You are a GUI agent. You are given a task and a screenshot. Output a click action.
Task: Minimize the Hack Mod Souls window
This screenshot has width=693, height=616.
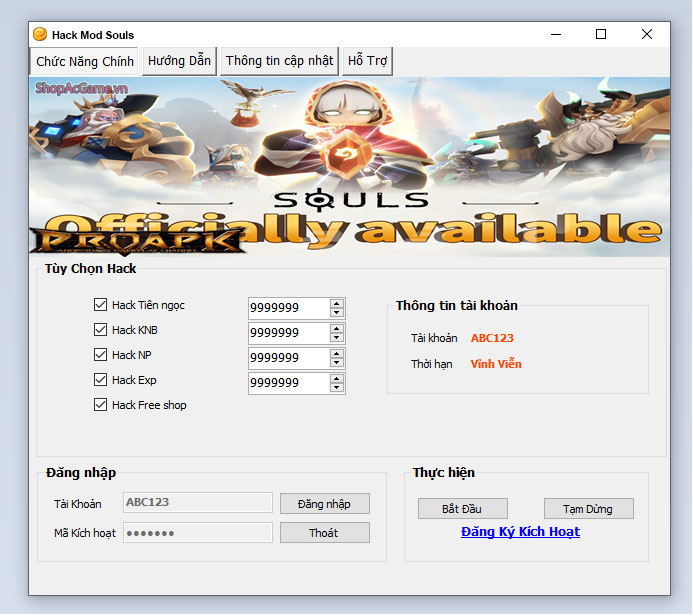tap(556, 34)
